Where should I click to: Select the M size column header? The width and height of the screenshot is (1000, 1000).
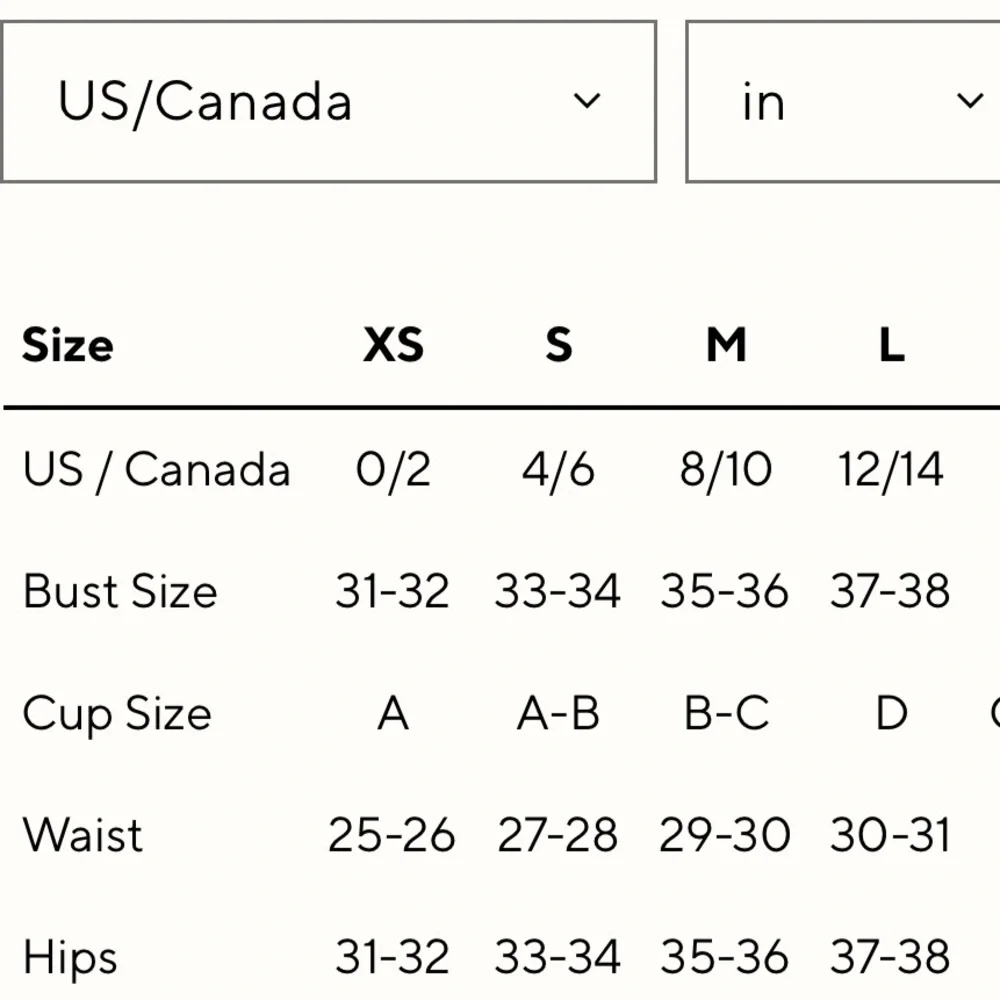click(x=726, y=345)
